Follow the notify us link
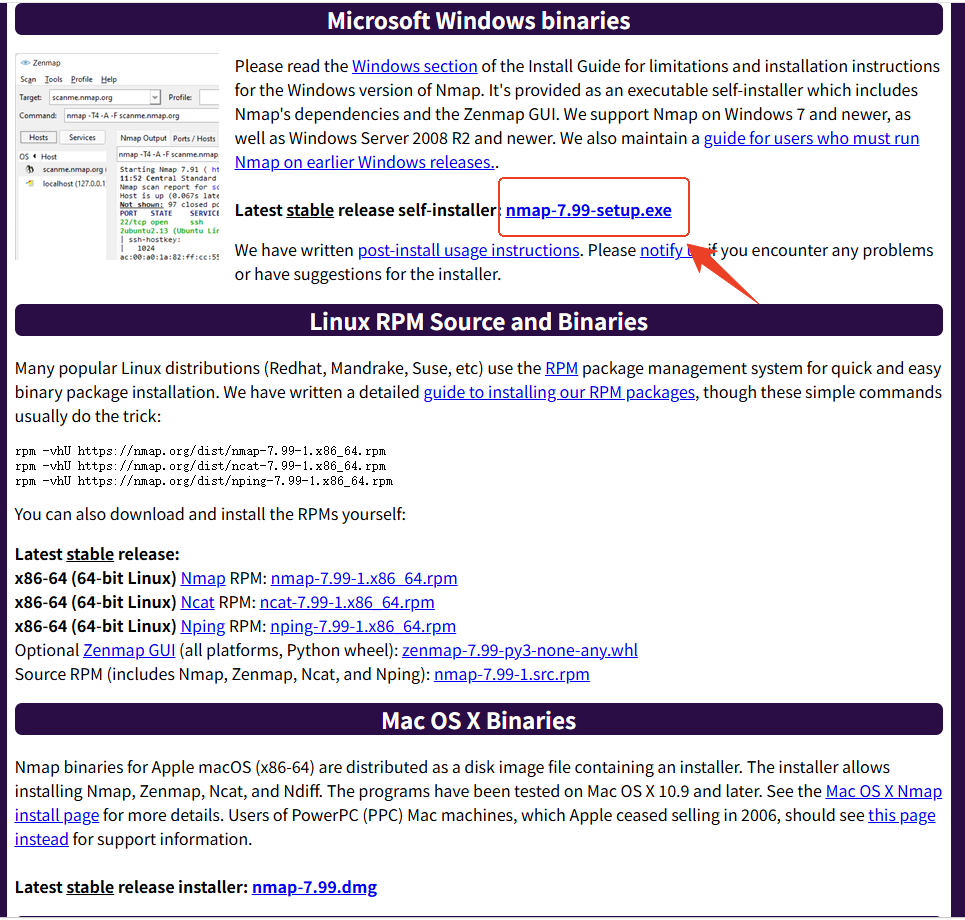 point(668,250)
